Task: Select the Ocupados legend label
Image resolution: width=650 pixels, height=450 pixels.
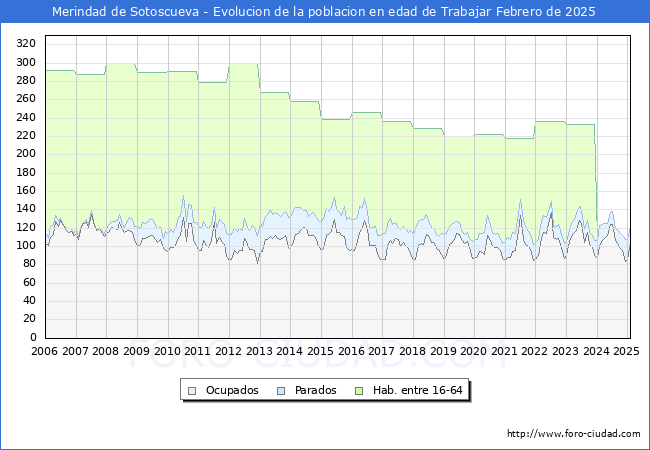Action: tap(232, 390)
